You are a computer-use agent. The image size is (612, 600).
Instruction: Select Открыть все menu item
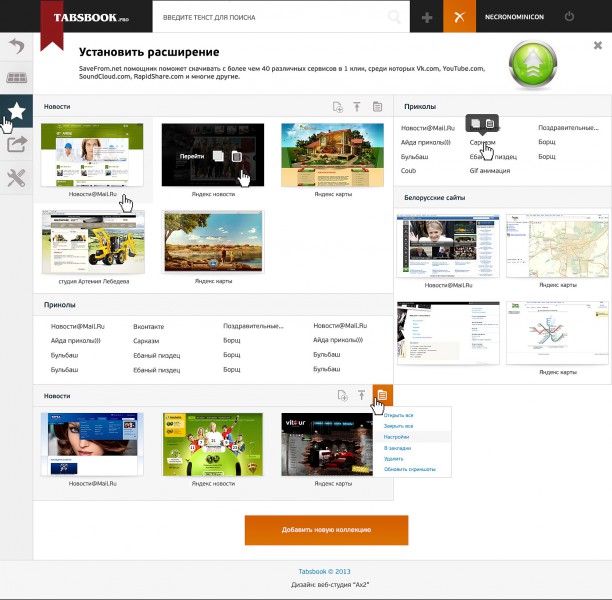(x=398, y=415)
